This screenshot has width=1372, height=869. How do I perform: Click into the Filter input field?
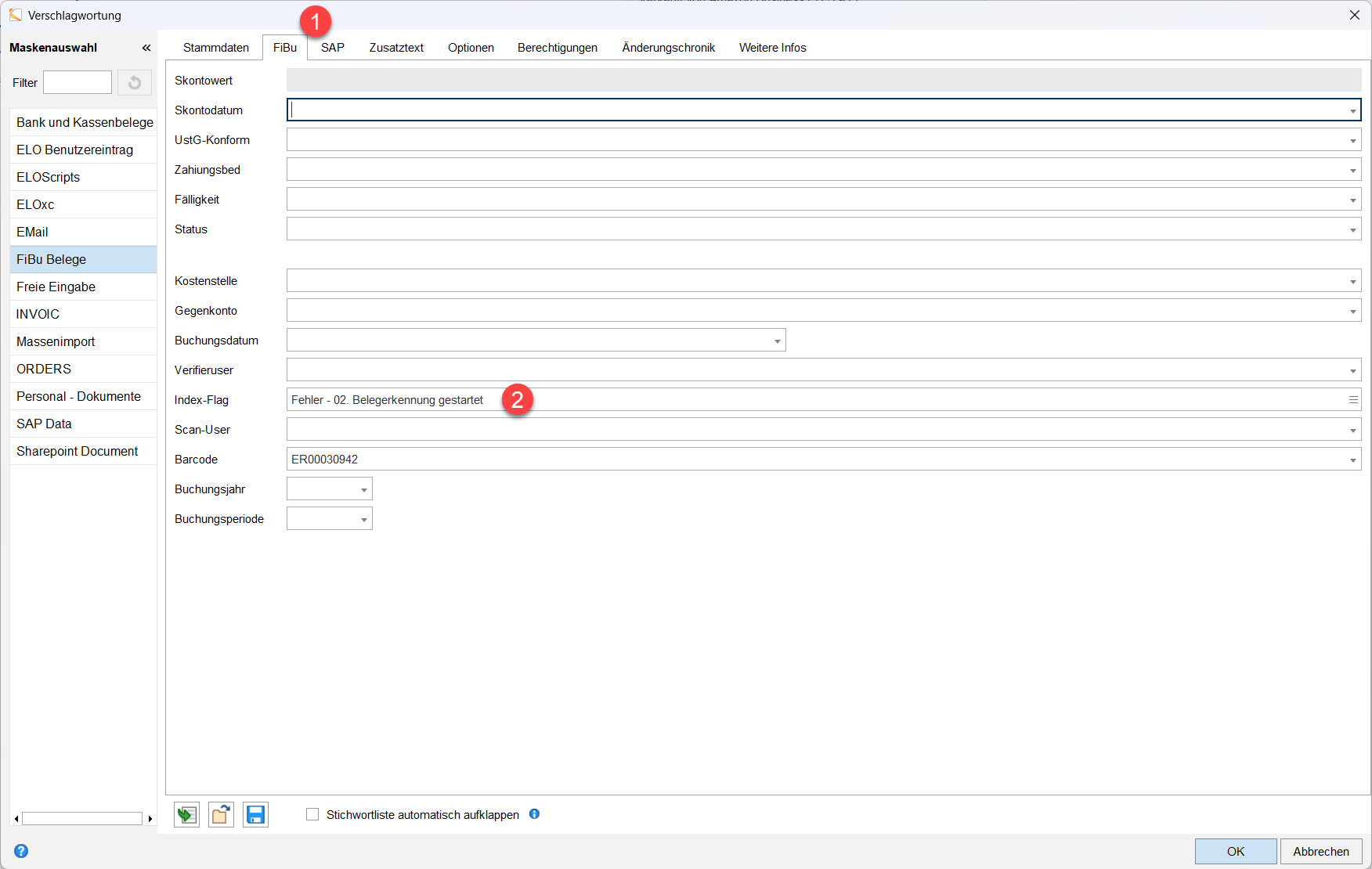[78, 82]
